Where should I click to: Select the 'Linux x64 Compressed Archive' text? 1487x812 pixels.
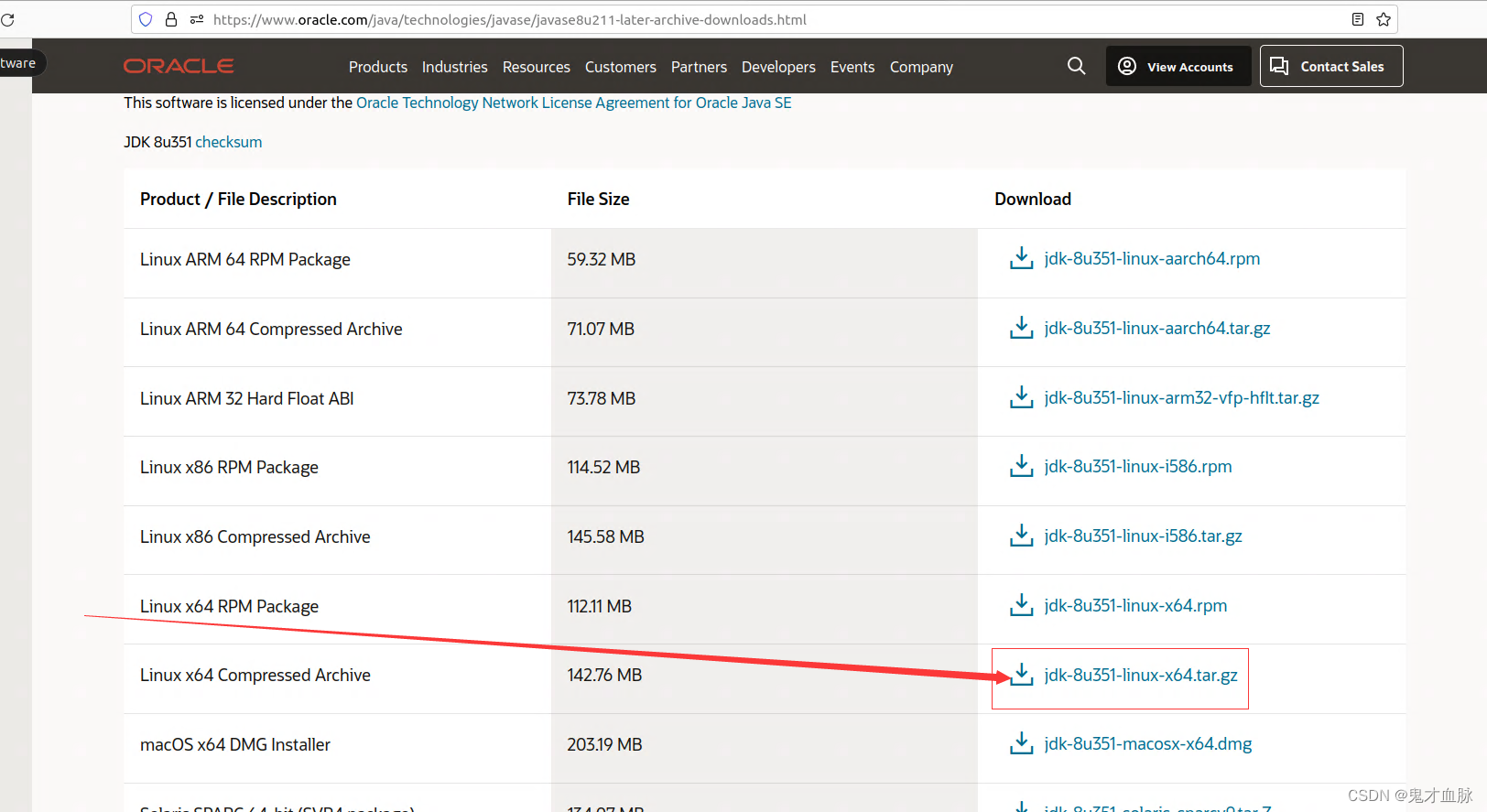pos(255,676)
